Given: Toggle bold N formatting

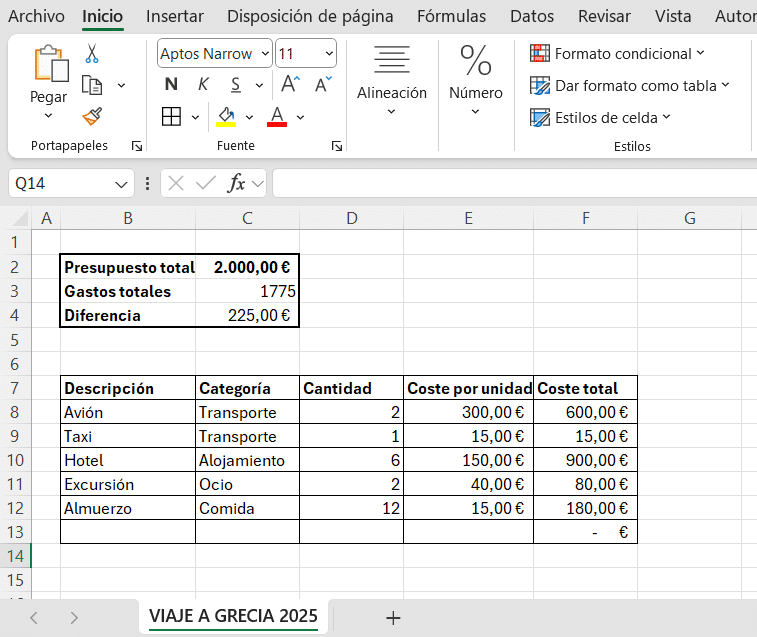Looking at the screenshot, I should pyautogui.click(x=171, y=84).
